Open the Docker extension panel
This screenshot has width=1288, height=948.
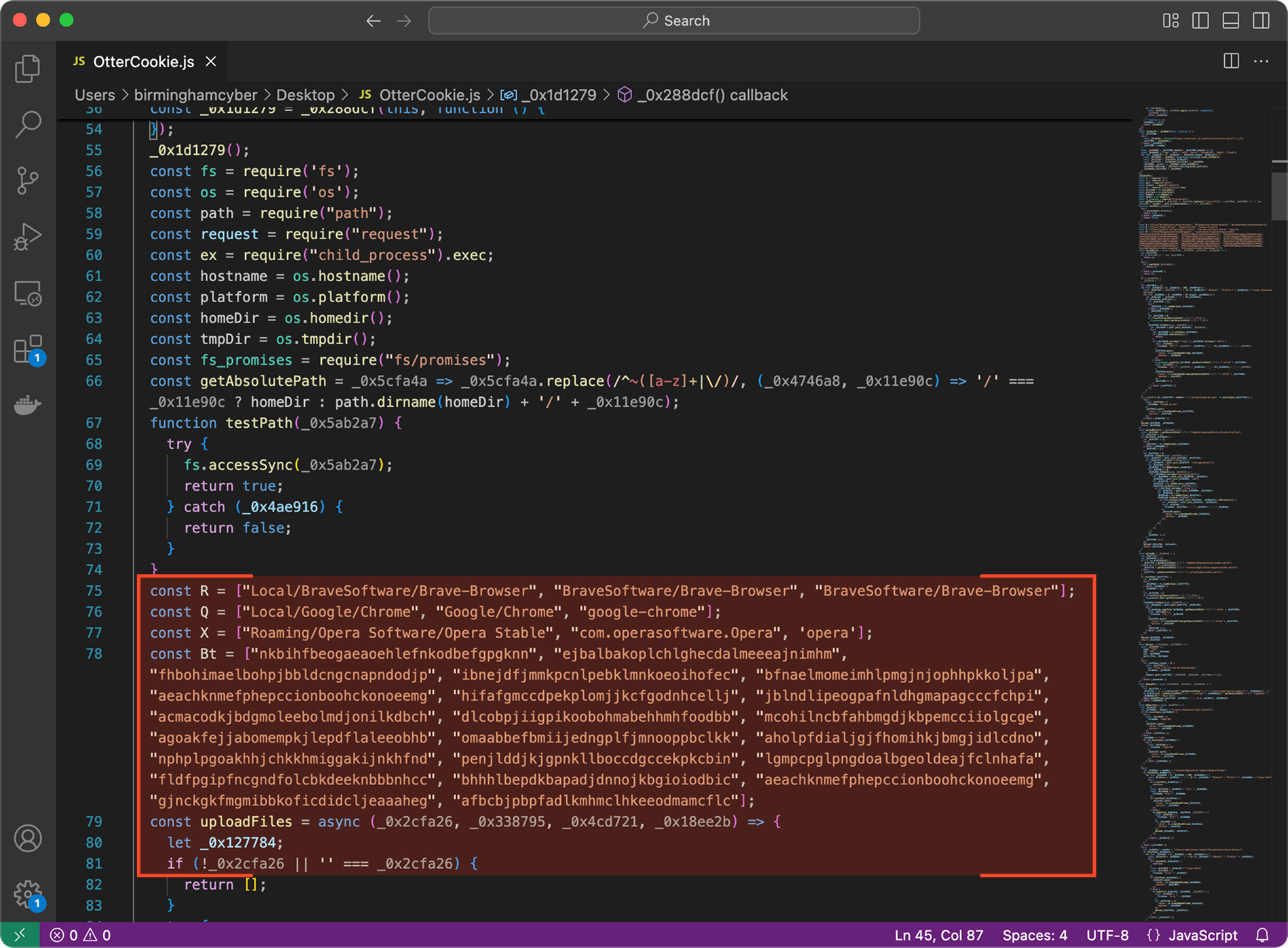[x=27, y=405]
